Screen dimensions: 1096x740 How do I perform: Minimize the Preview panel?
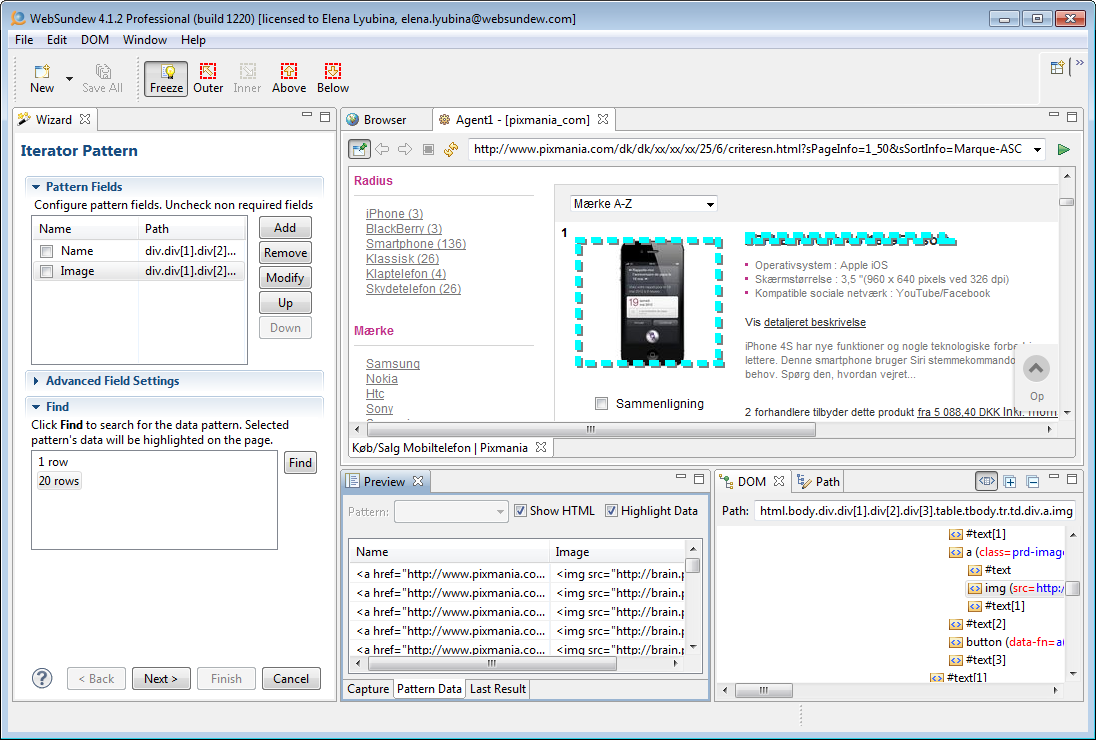click(681, 477)
